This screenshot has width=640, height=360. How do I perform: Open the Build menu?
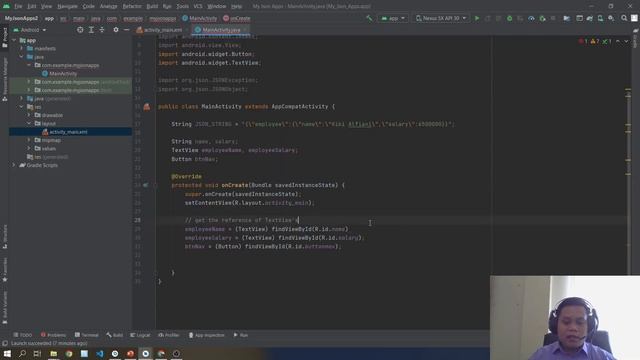click(x=152, y=6)
